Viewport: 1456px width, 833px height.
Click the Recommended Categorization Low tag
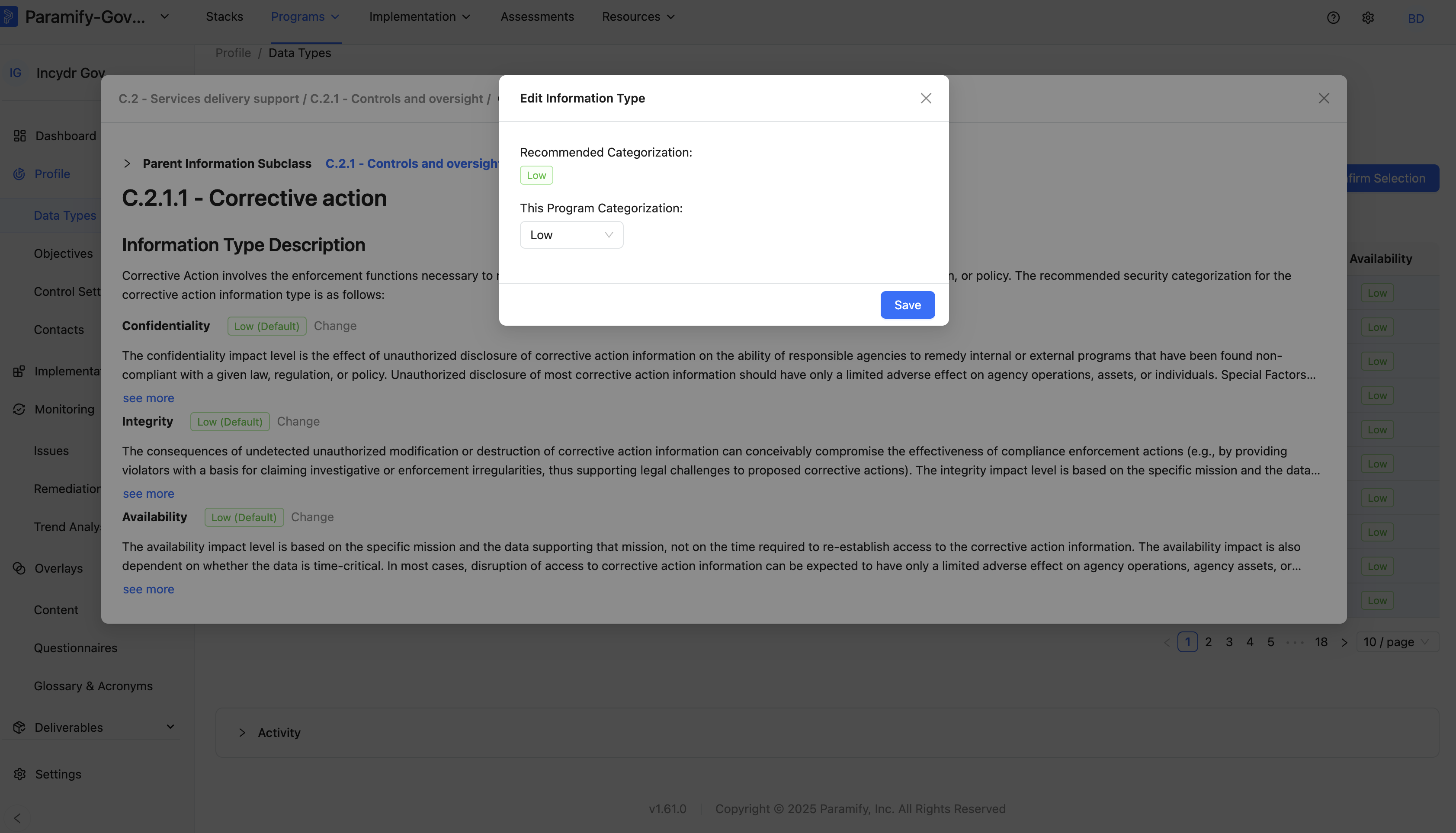(536, 176)
